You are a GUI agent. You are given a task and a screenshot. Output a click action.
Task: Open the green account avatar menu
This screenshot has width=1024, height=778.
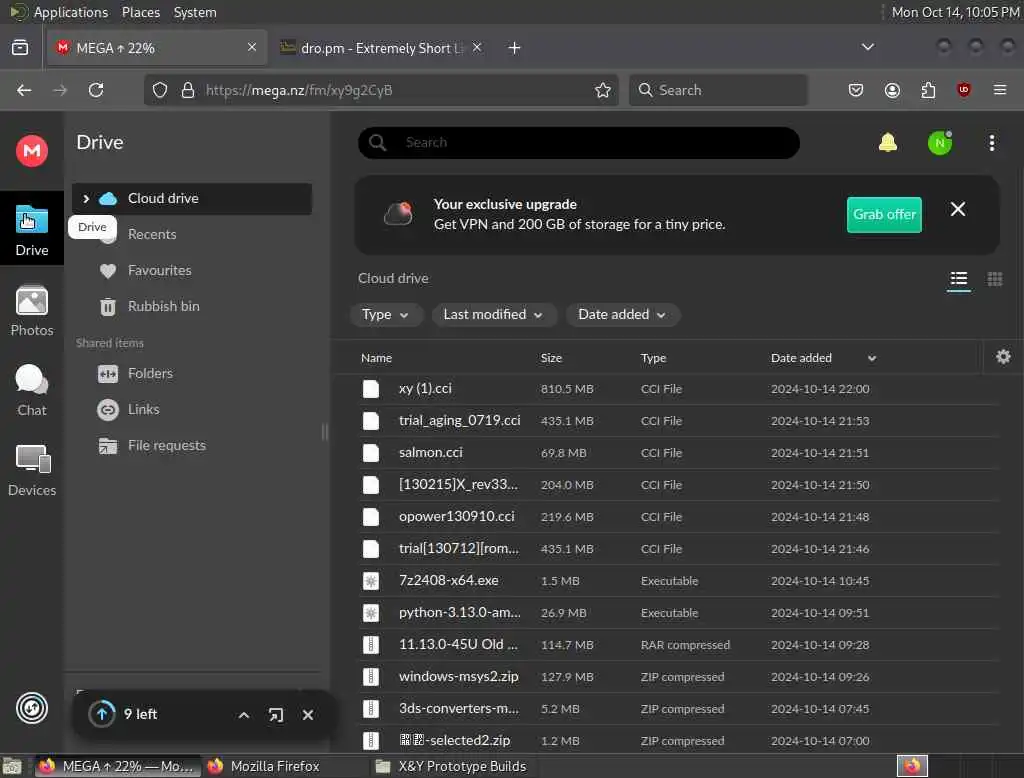(x=940, y=143)
